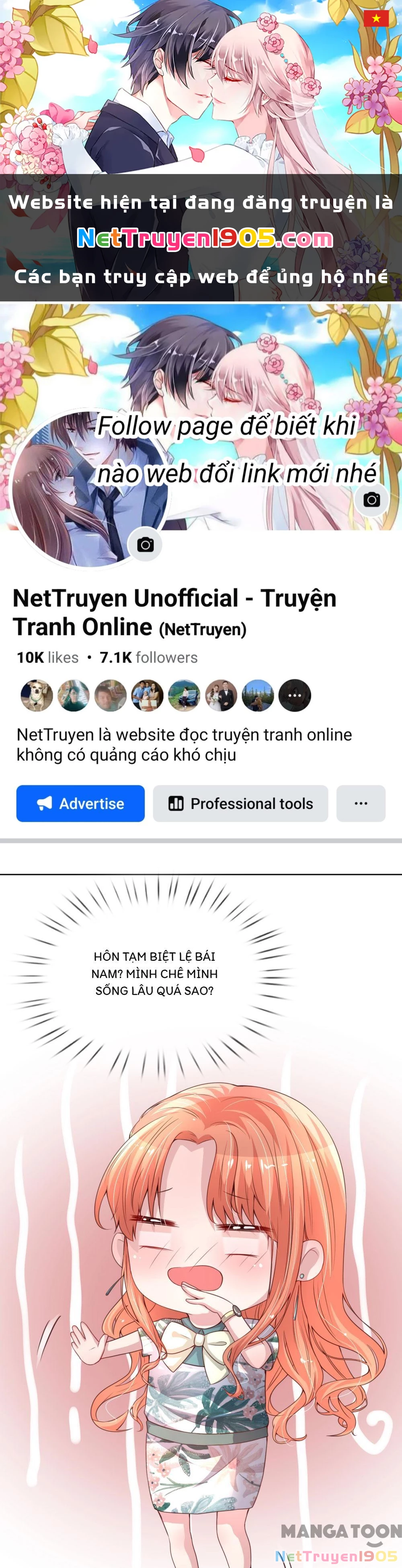This screenshot has width=402, height=1568.
Task: Click the wedding couple follower avatar
Action: [221, 695]
